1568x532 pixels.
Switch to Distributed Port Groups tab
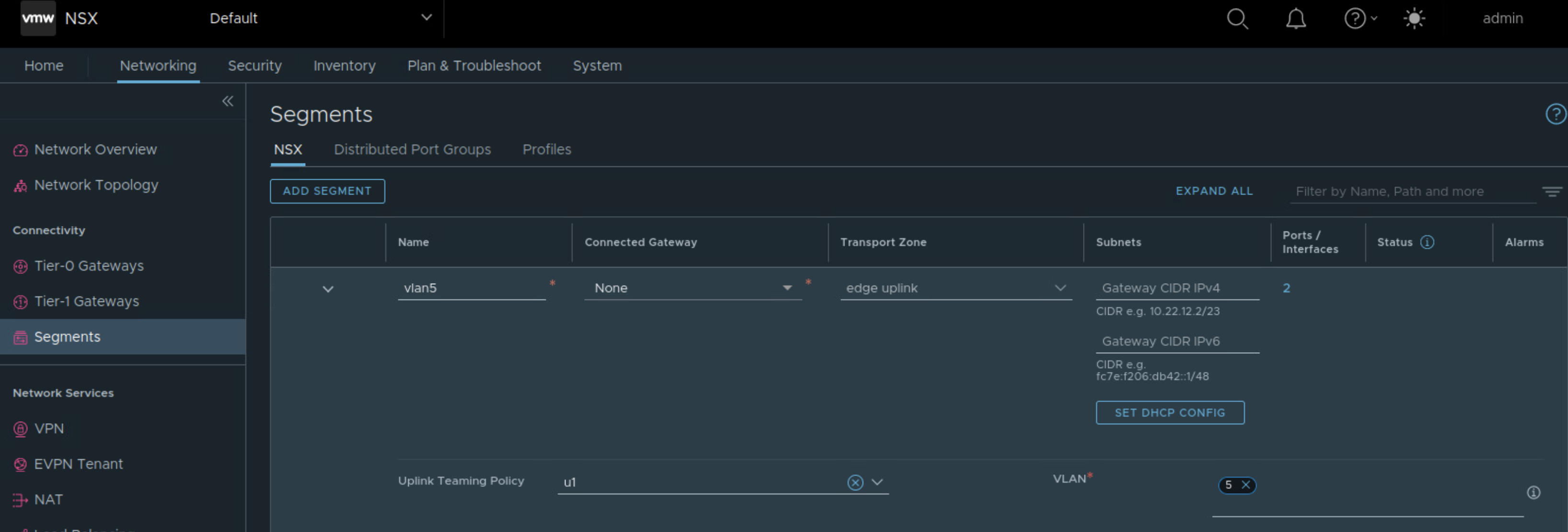click(x=412, y=150)
